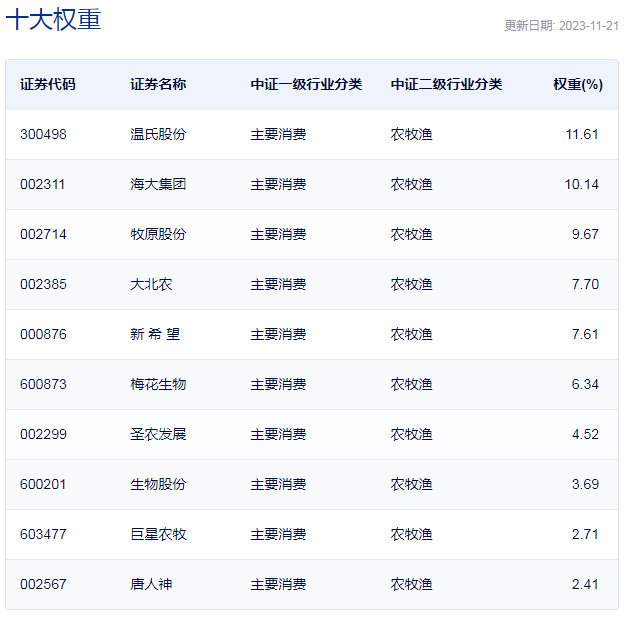Click 农牧渔 in the 圣农发展 row
This screenshot has height=619, width=627.
click(x=411, y=434)
